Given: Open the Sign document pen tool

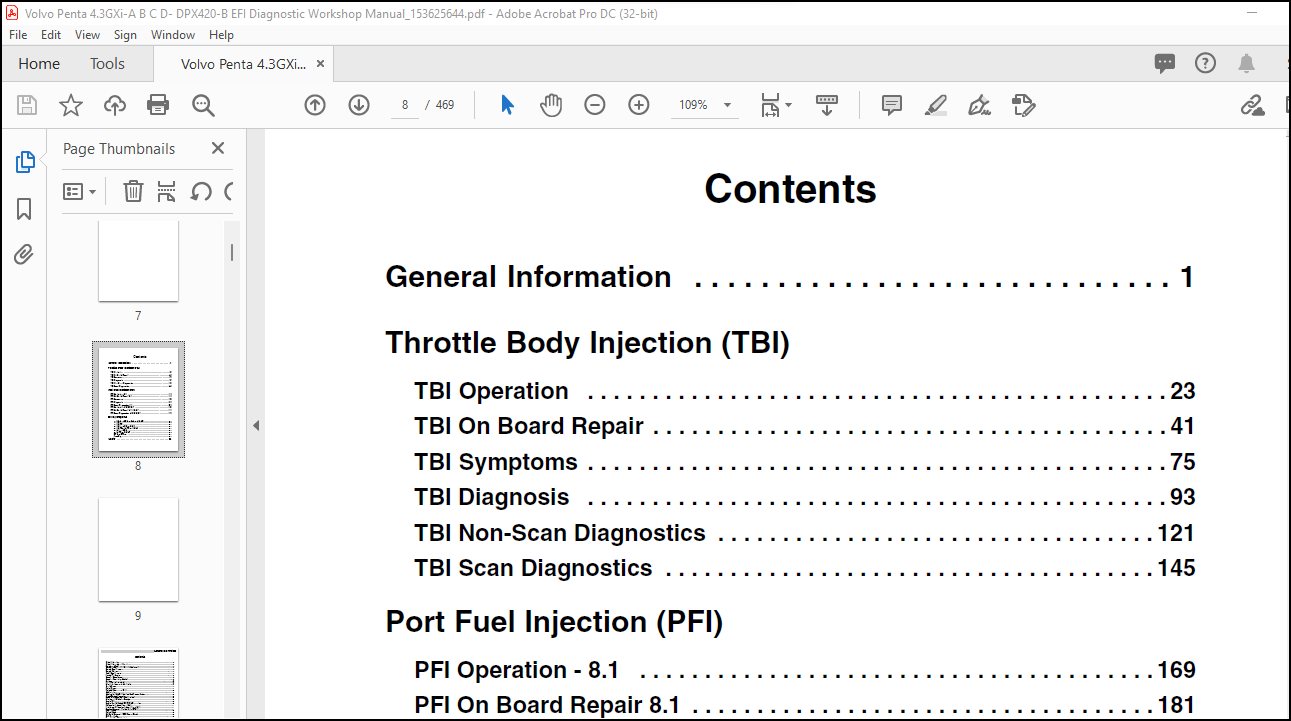Looking at the screenshot, I should pyautogui.click(x=980, y=105).
